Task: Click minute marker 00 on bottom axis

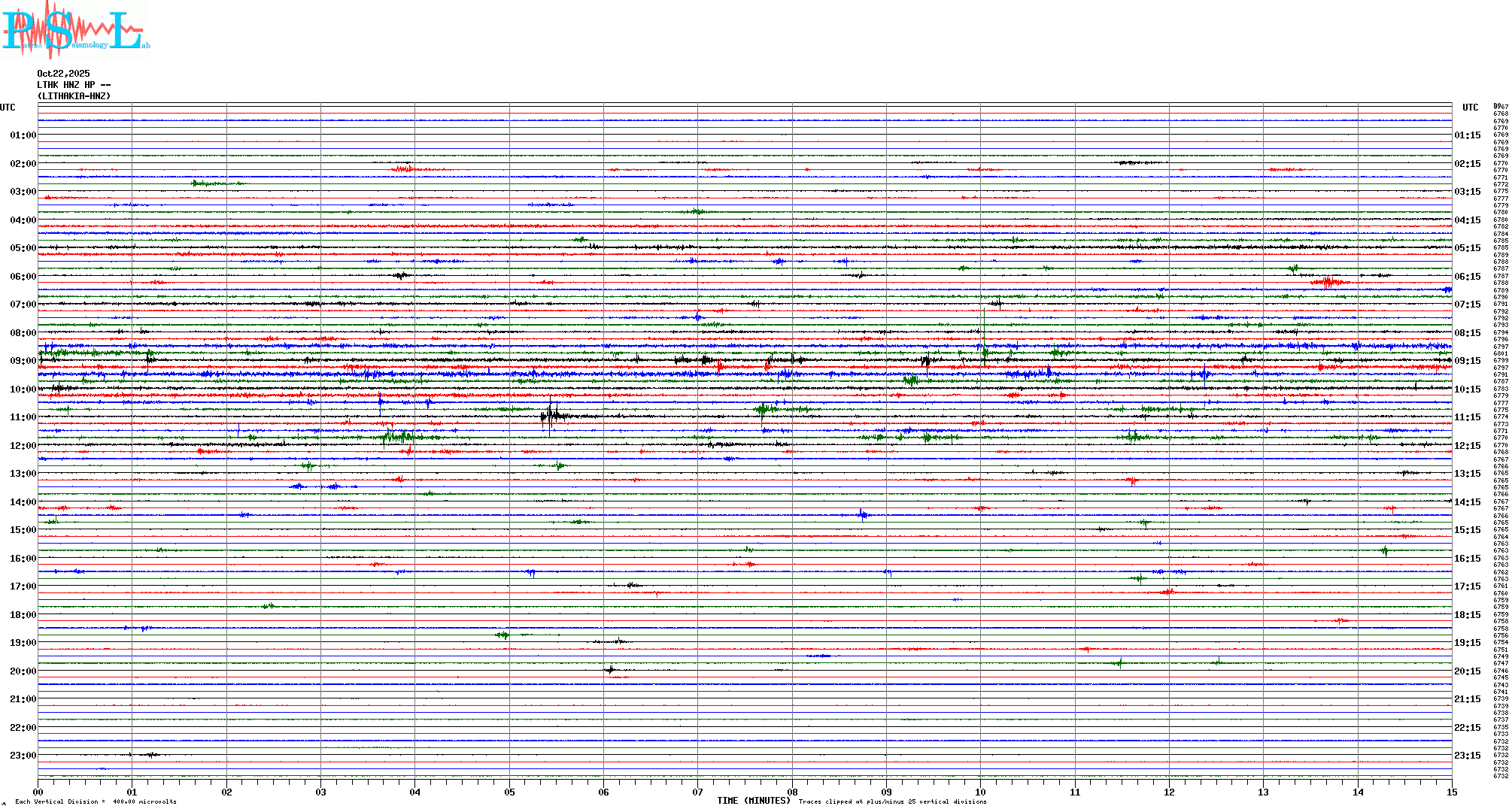Action: 38,792
